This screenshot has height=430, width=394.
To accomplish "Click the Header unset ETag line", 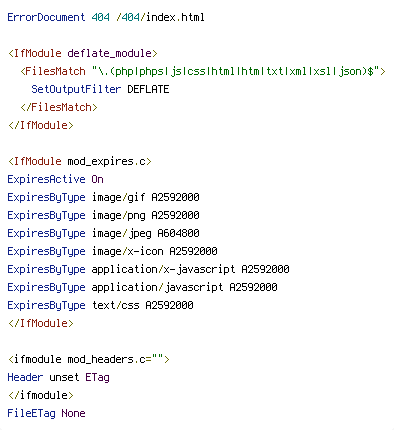I will click(58, 377).
